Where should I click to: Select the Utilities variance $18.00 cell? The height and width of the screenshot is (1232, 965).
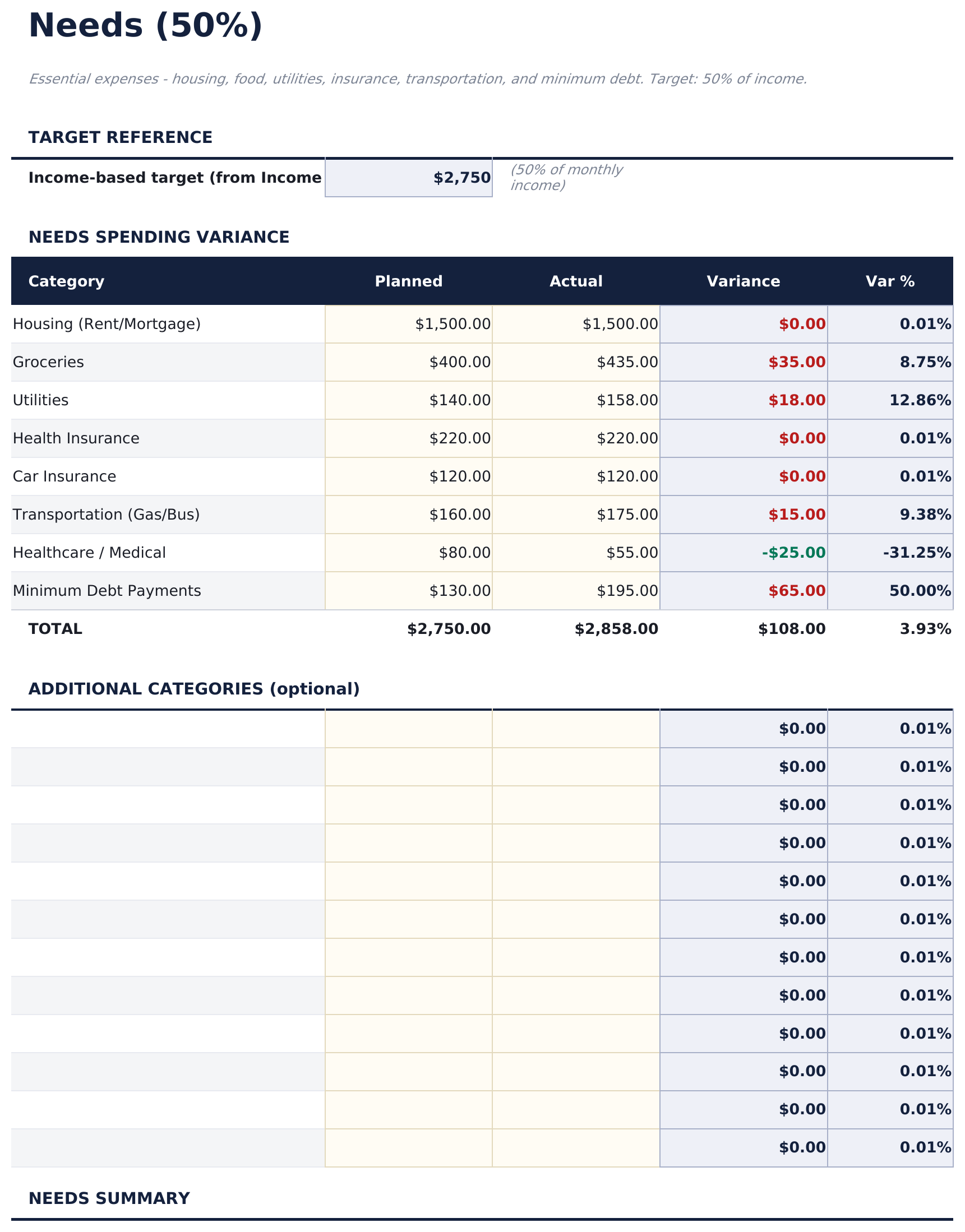click(x=743, y=400)
